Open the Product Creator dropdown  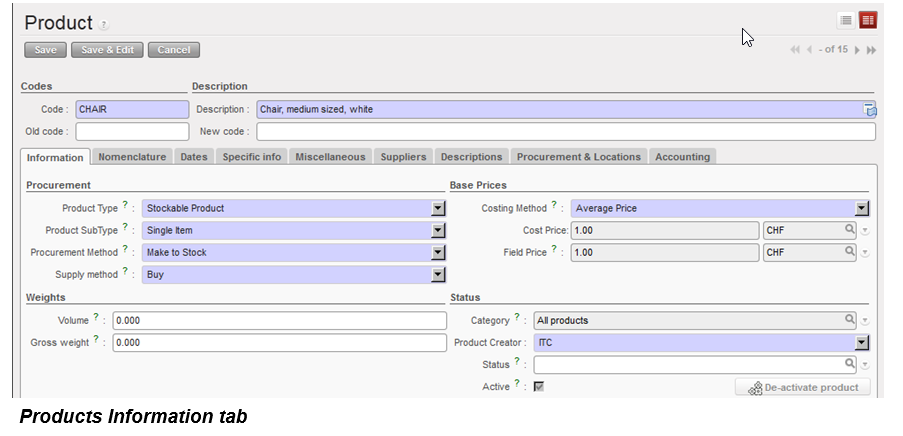tap(861, 342)
